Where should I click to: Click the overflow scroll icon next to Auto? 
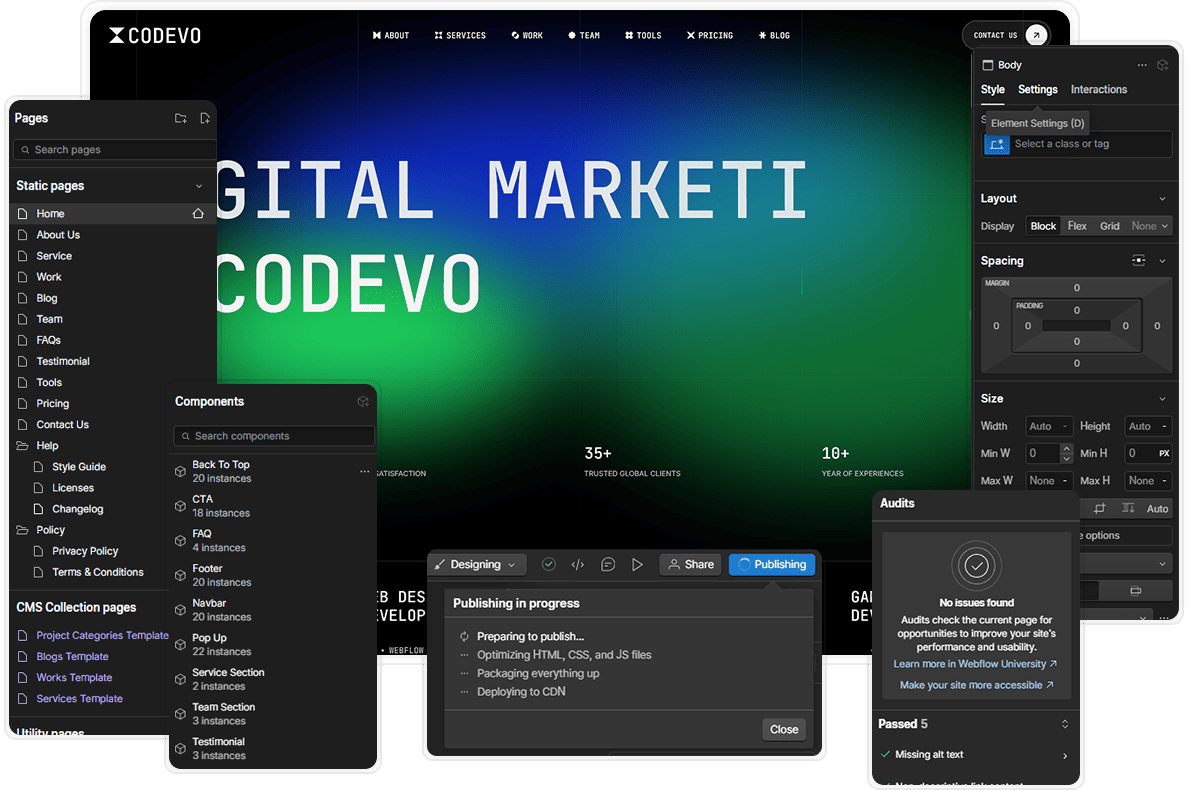(x=1129, y=508)
